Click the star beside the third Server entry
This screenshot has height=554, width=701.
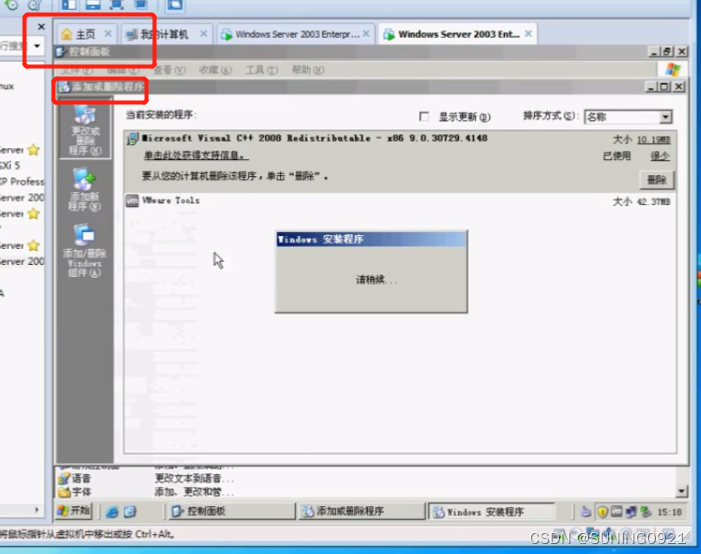pyautogui.click(x=34, y=214)
